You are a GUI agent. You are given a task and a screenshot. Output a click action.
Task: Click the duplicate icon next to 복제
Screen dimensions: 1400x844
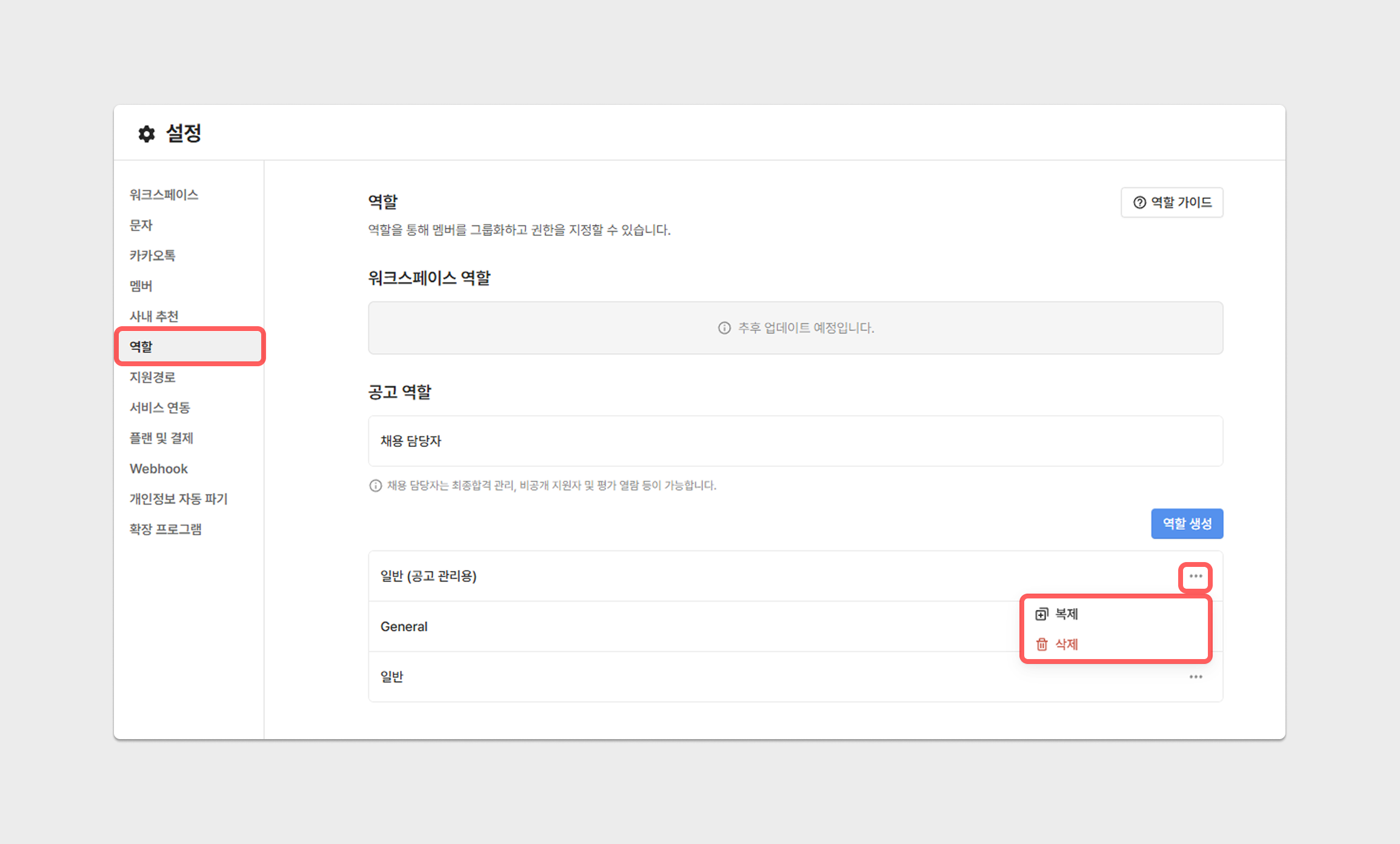point(1041,614)
